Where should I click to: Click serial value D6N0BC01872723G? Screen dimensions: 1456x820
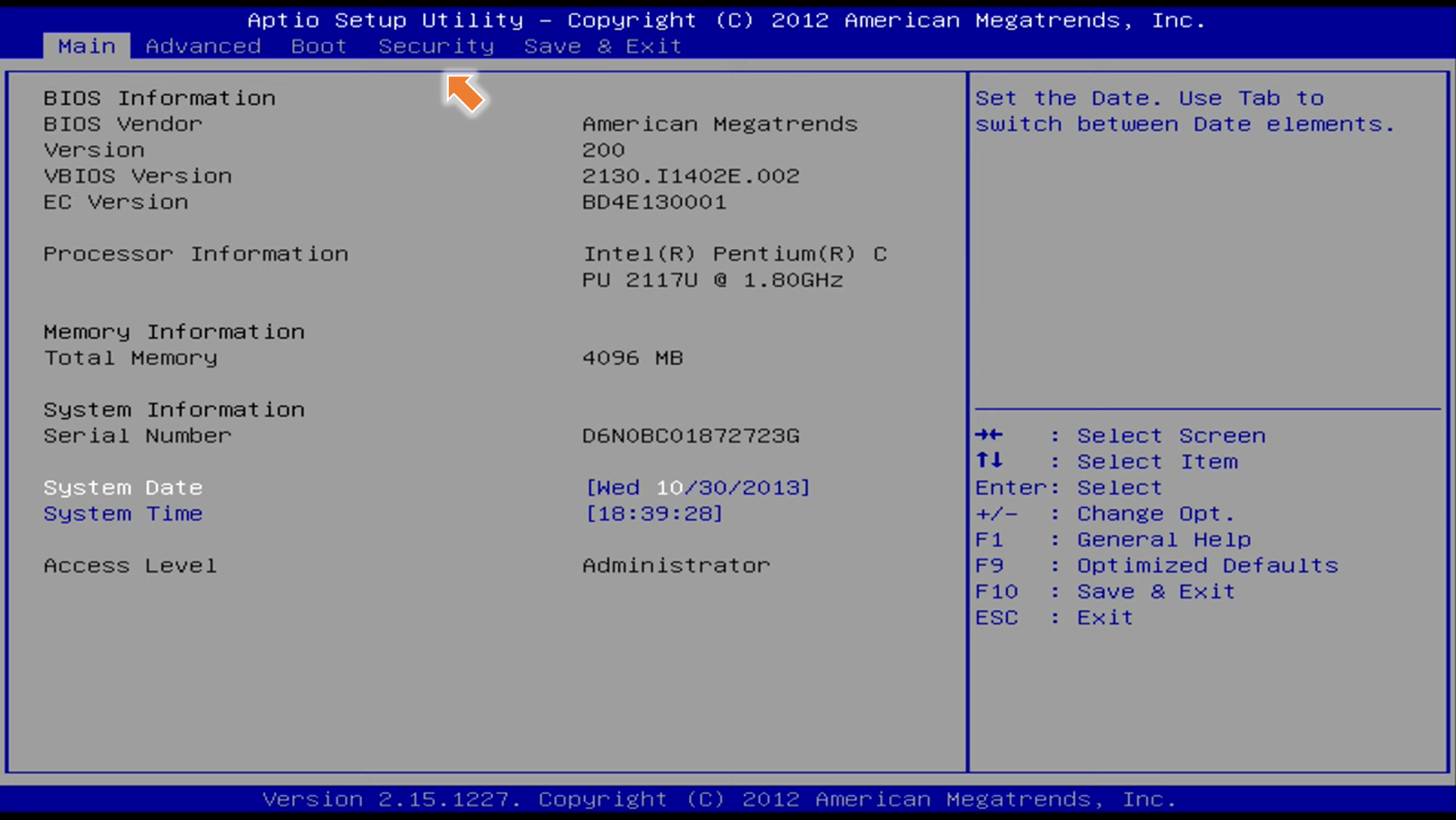(x=691, y=436)
